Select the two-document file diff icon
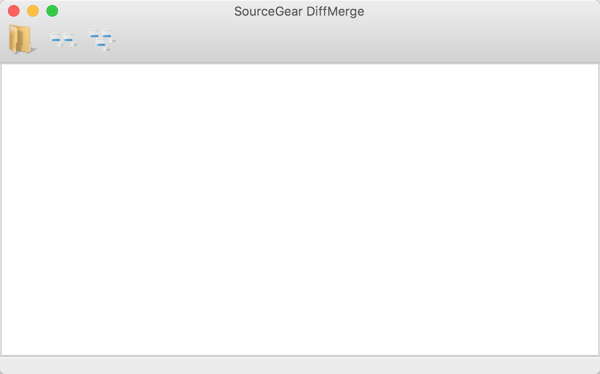Screen dimensions: 600x374 pyautogui.click(x=64, y=40)
